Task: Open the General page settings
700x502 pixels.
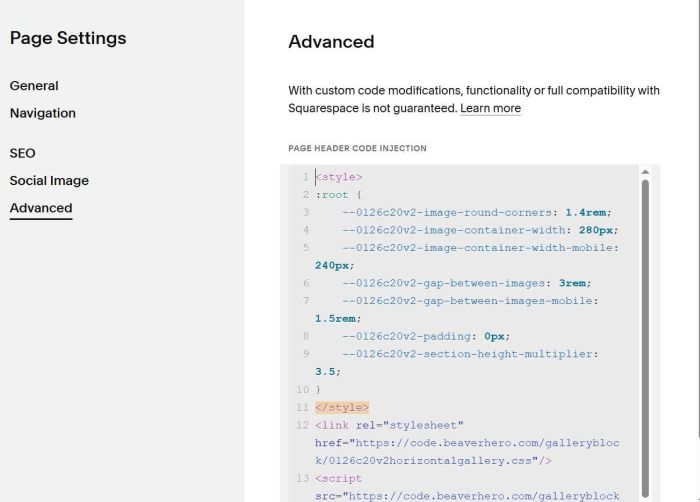Action: coord(34,86)
